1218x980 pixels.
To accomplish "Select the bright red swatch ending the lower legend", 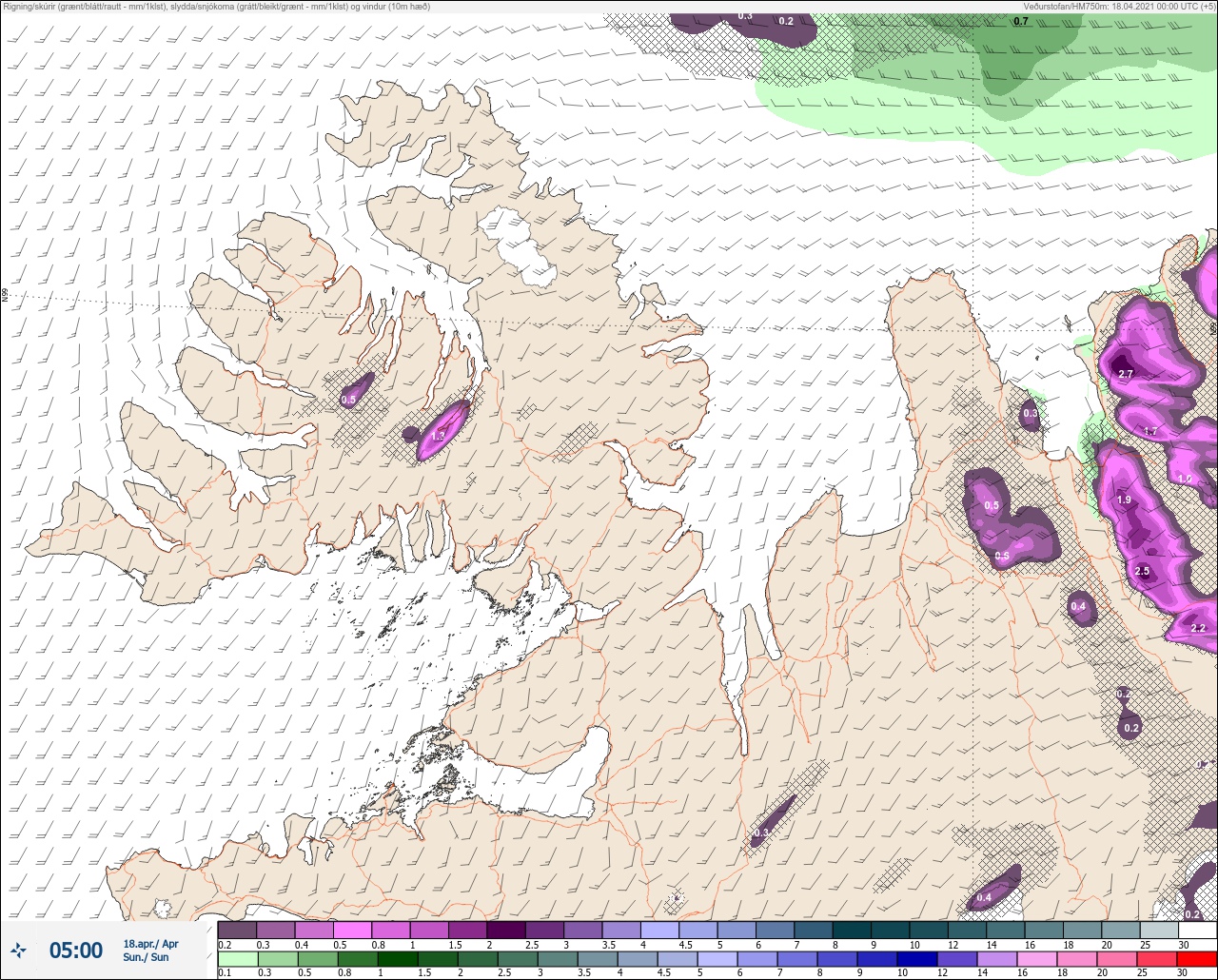I will (x=1196, y=958).
